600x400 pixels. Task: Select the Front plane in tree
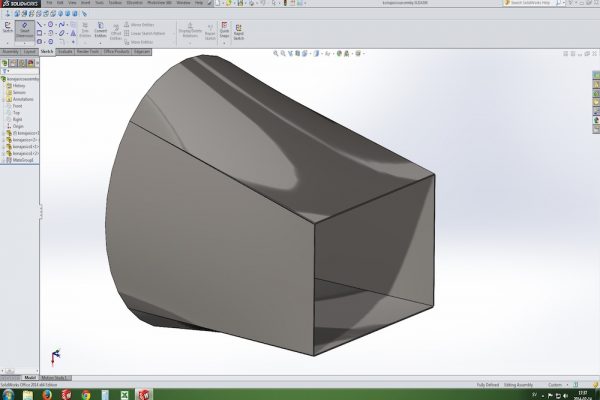(19, 105)
